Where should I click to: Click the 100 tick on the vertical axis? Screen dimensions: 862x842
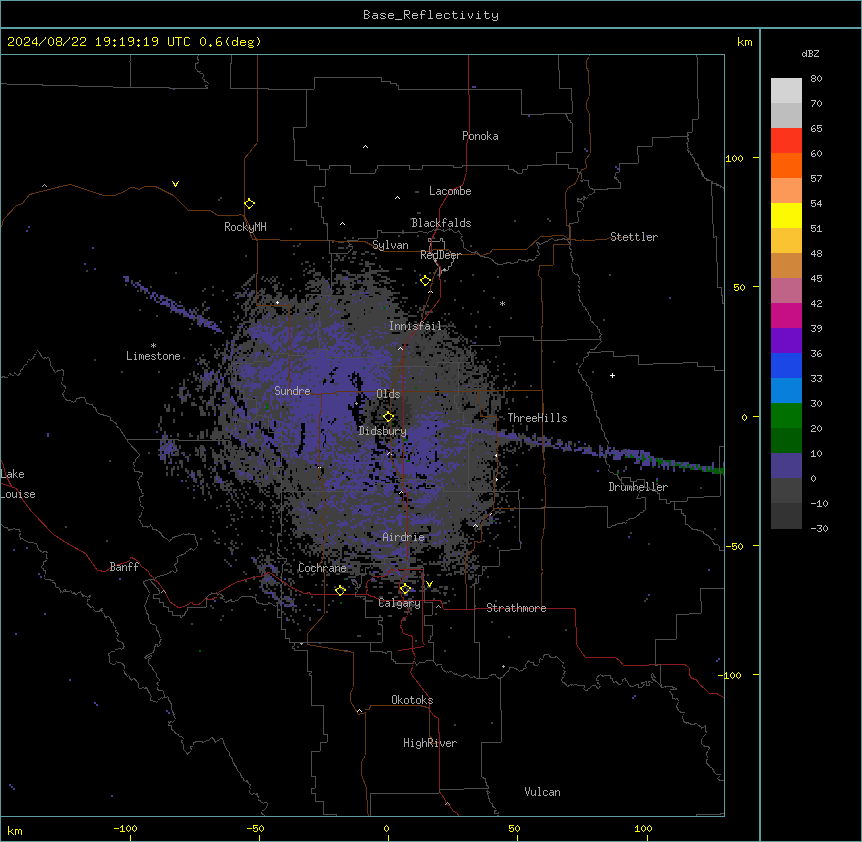point(734,158)
